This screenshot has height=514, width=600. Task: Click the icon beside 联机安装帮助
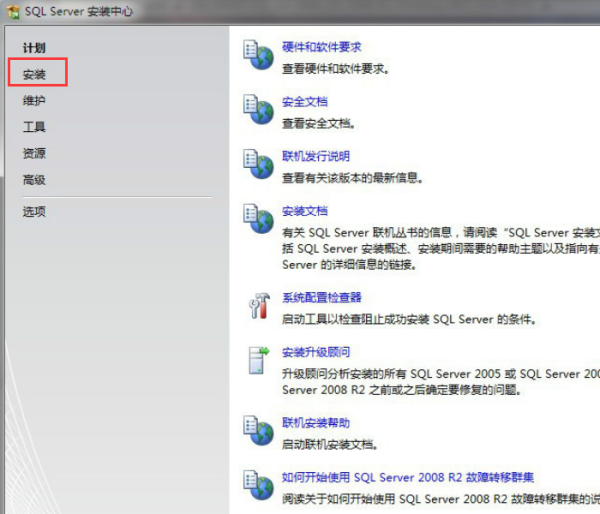coord(259,431)
